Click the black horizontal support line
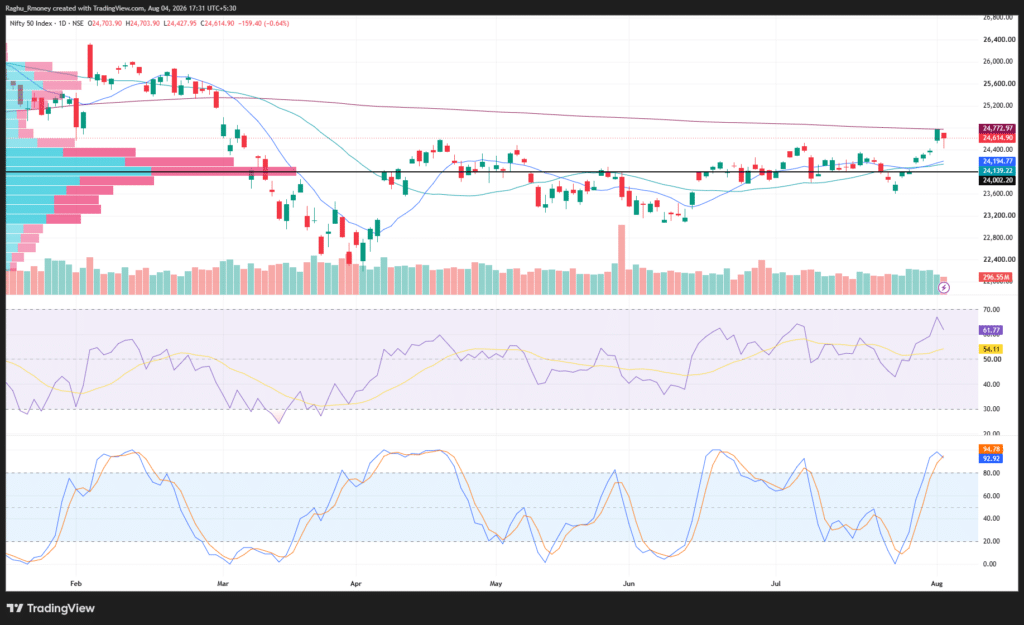1024x625 pixels. pyautogui.click(x=492, y=172)
